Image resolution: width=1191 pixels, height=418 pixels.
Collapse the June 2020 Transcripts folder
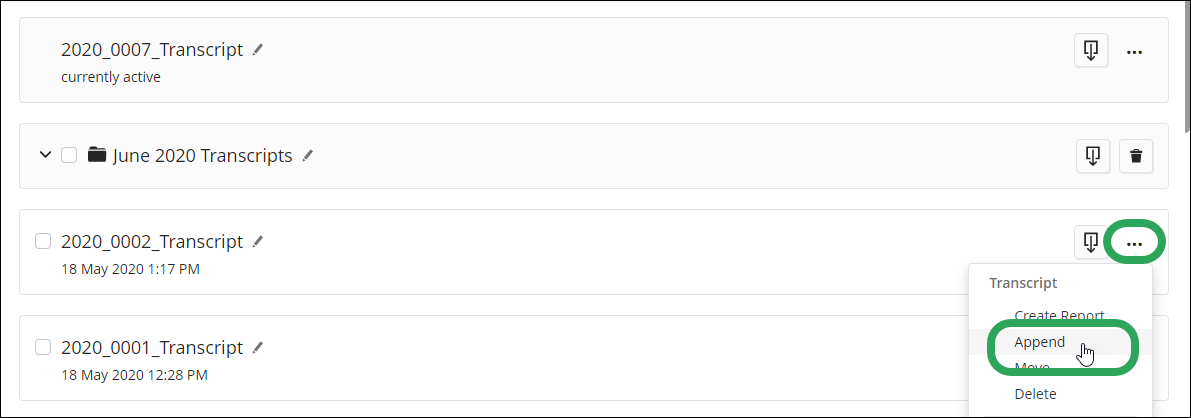point(44,155)
